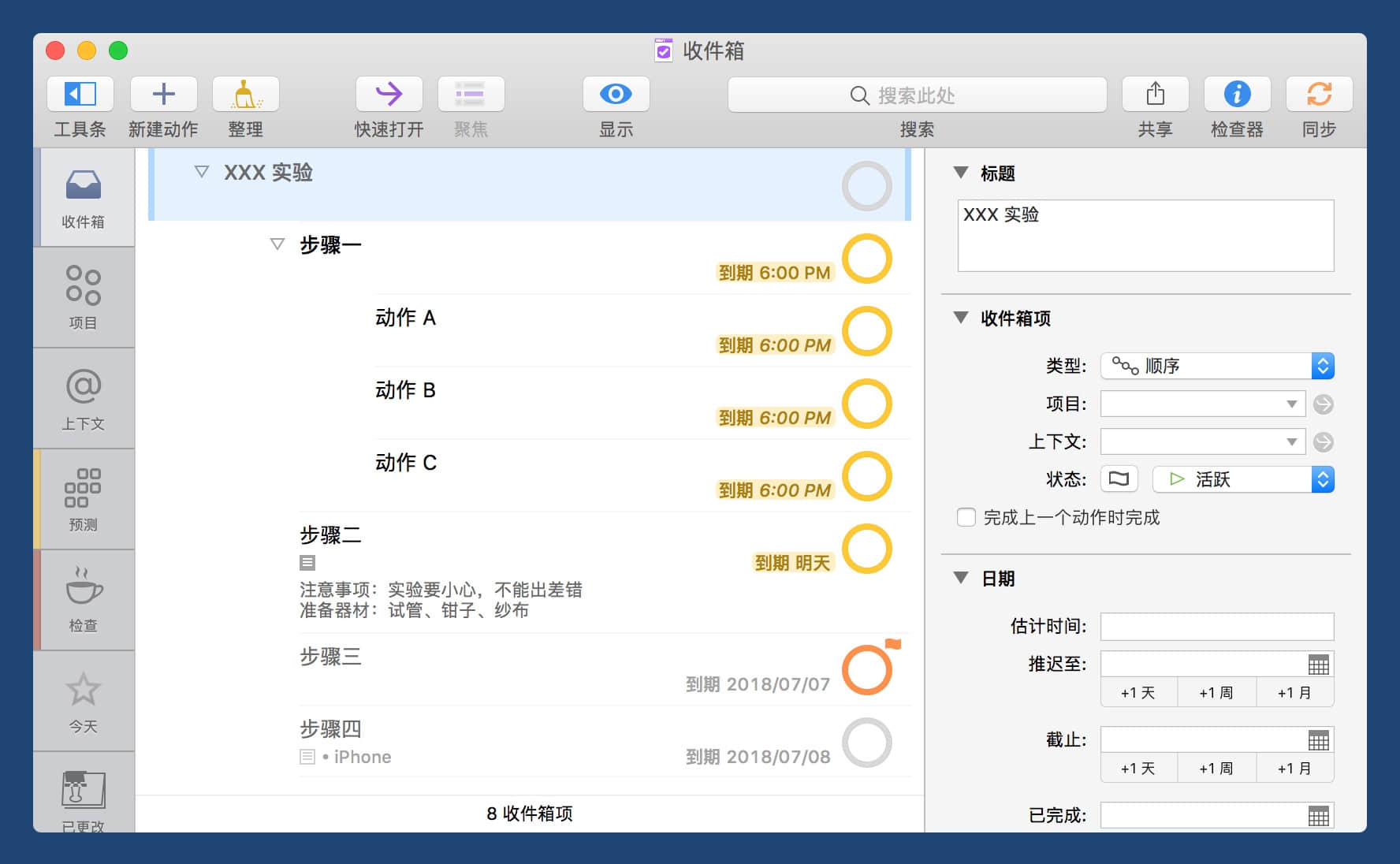Image resolution: width=1400 pixels, height=864 pixels.
Task: Click the flag status button
Action: click(1119, 479)
